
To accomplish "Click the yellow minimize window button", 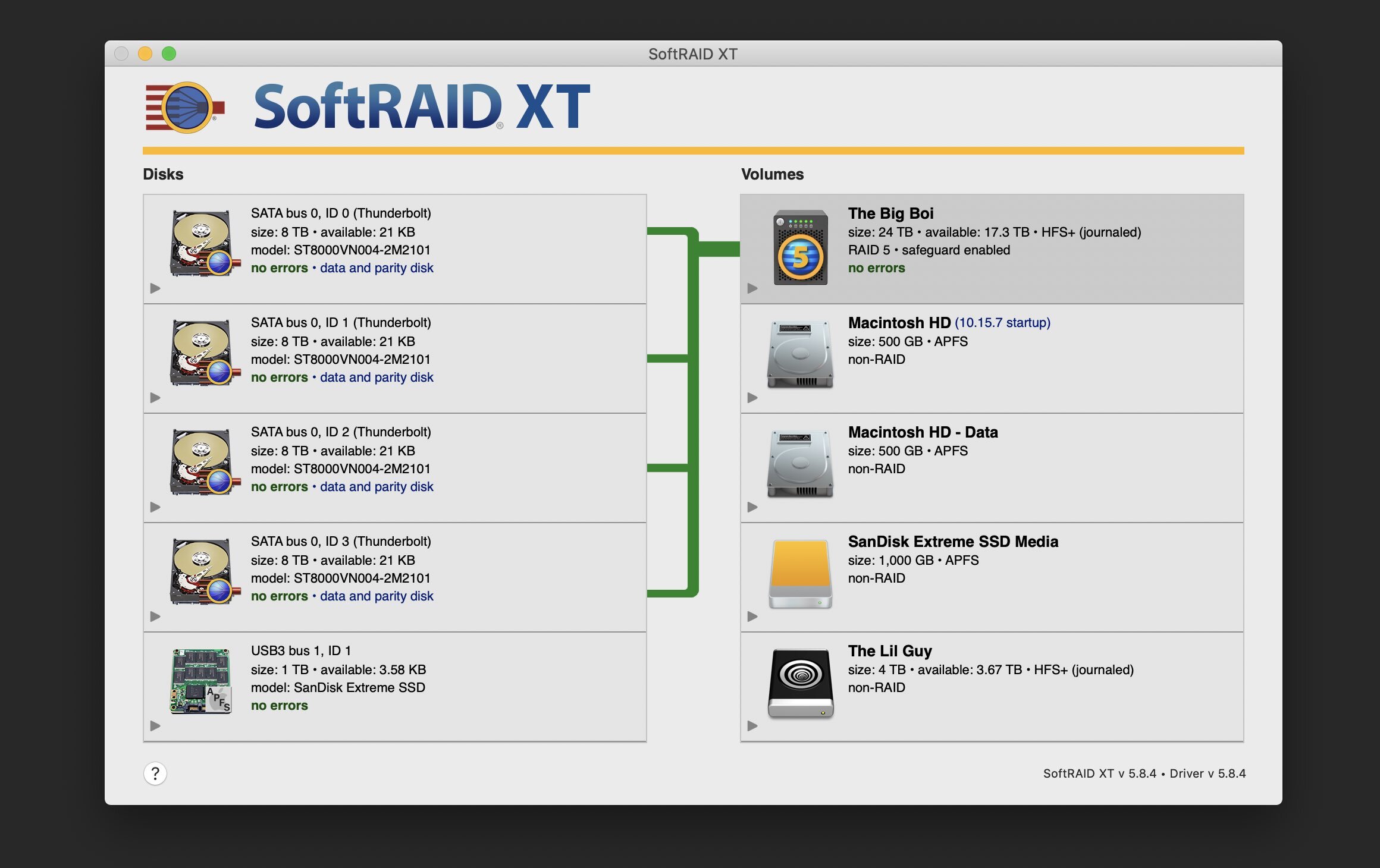I will (x=145, y=54).
